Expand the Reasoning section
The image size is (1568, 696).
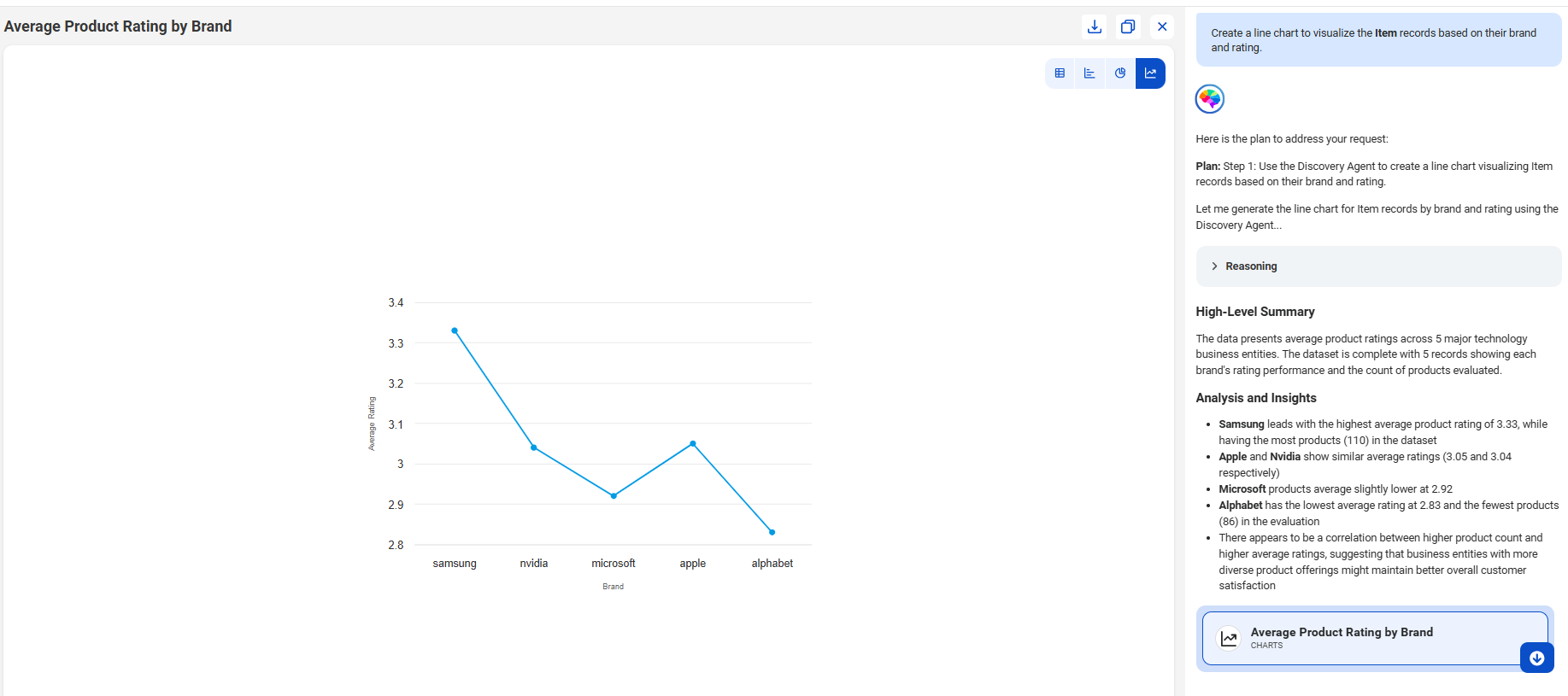pyautogui.click(x=1378, y=266)
